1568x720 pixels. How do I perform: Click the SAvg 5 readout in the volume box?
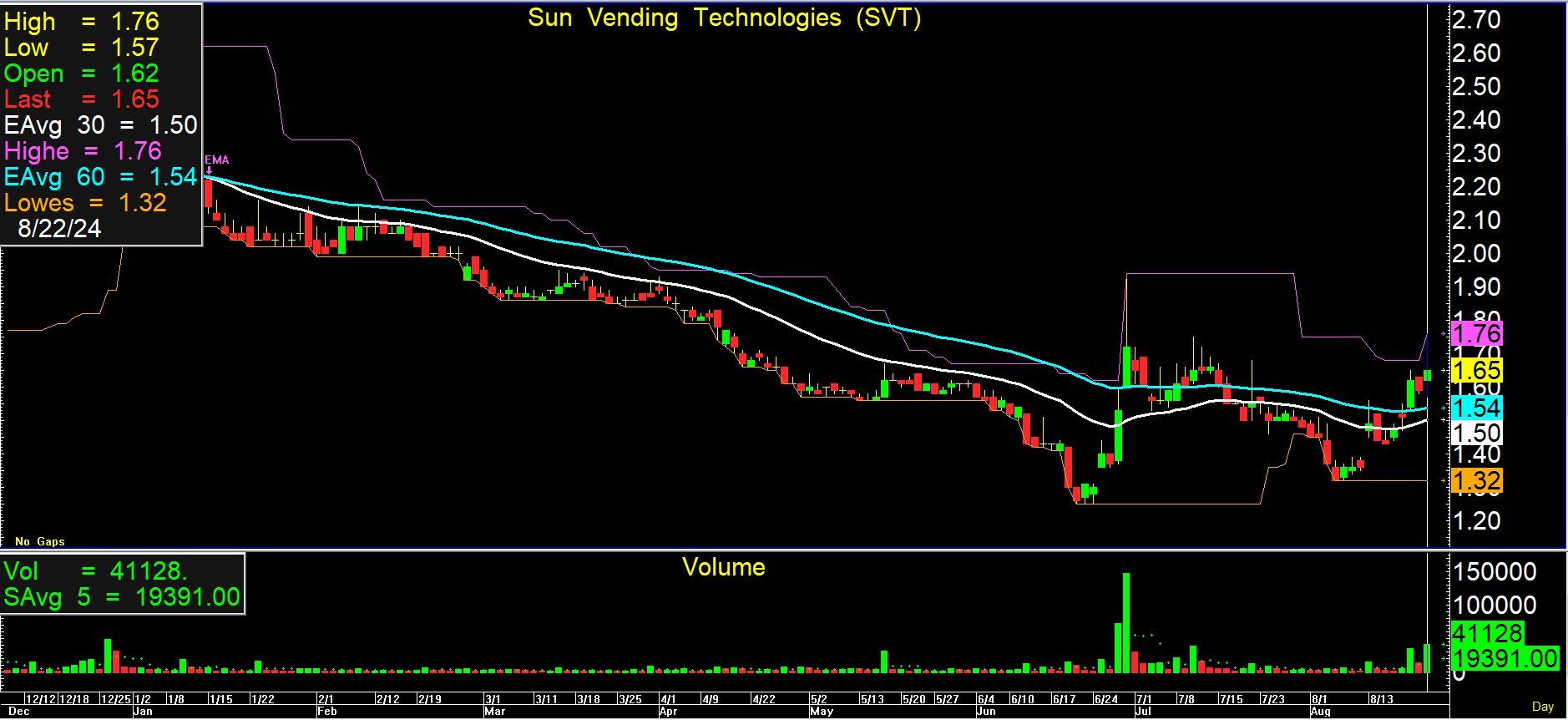[x=122, y=597]
